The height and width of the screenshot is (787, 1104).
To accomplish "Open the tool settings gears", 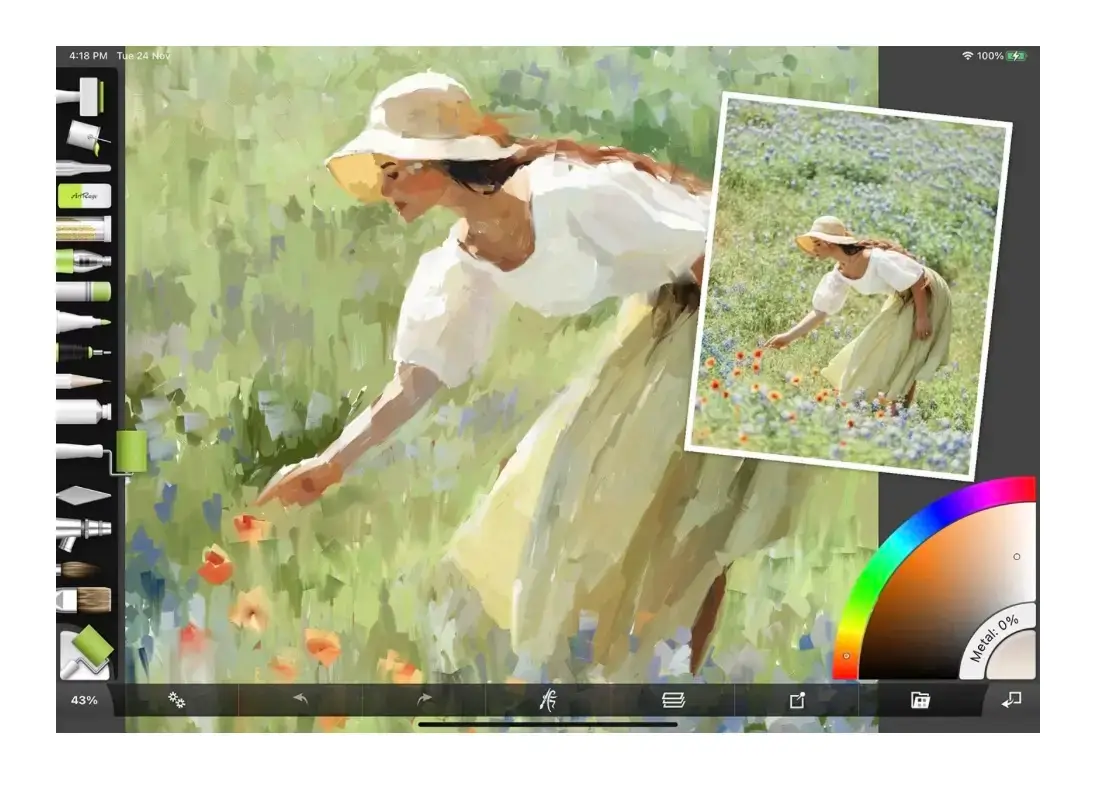I will tap(177, 700).
